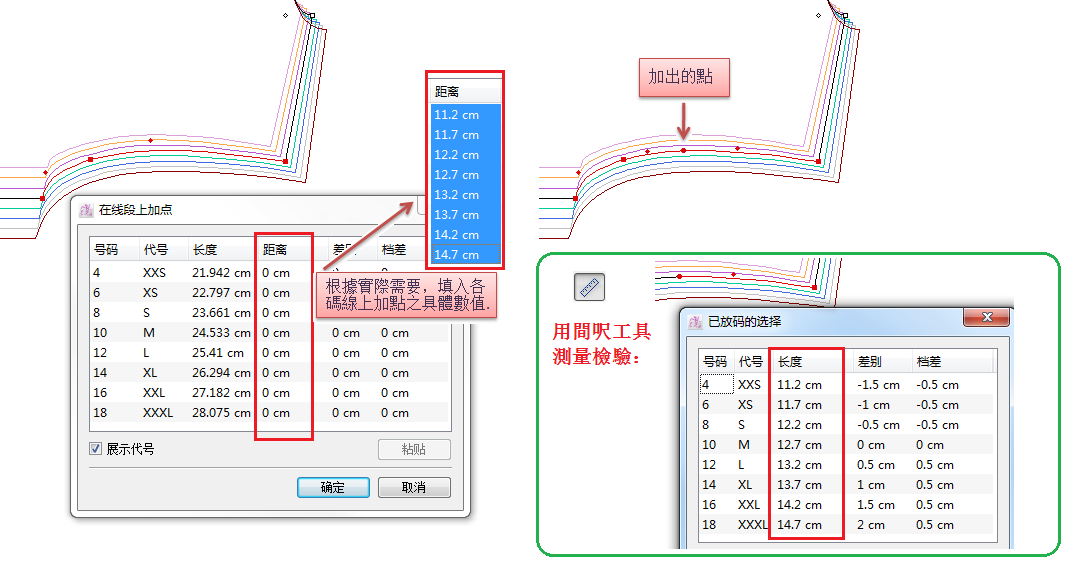Edit the 距离 cell for size XXXL
Image resolution: width=1072 pixels, height=572 pixels.
pos(276,413)
